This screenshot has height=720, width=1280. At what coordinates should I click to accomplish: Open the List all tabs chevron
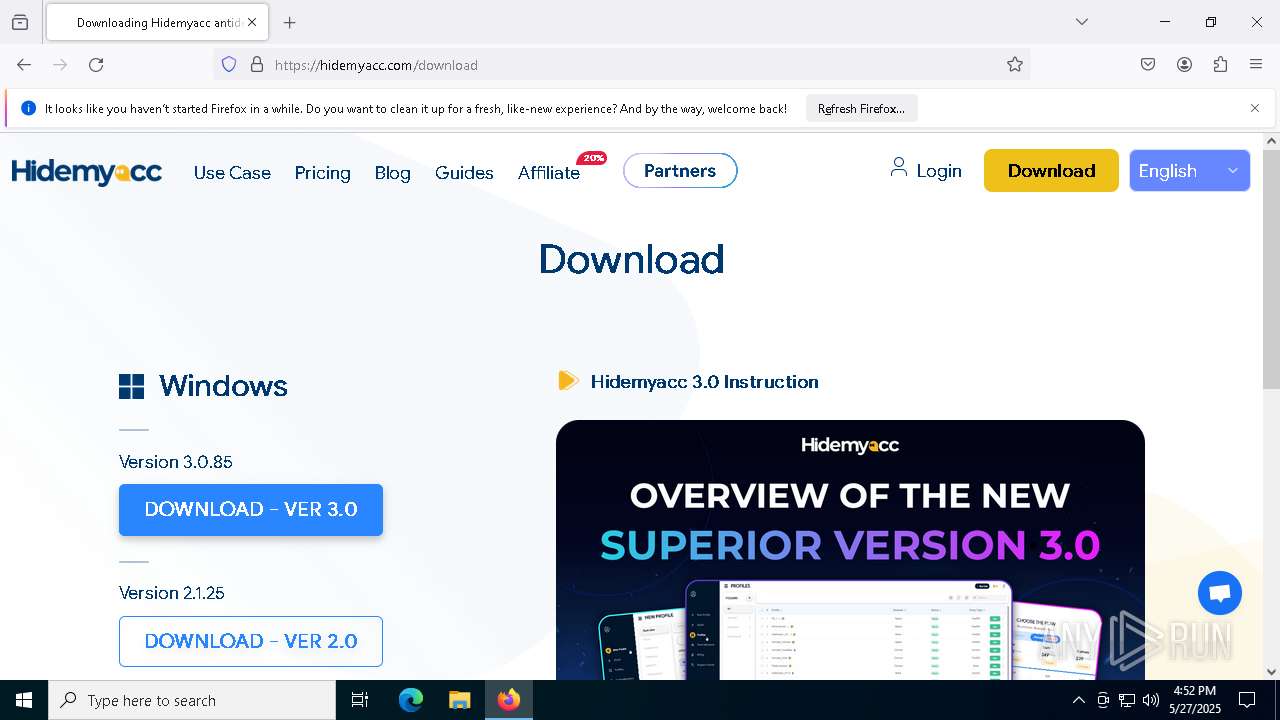tap(1081, 22)
